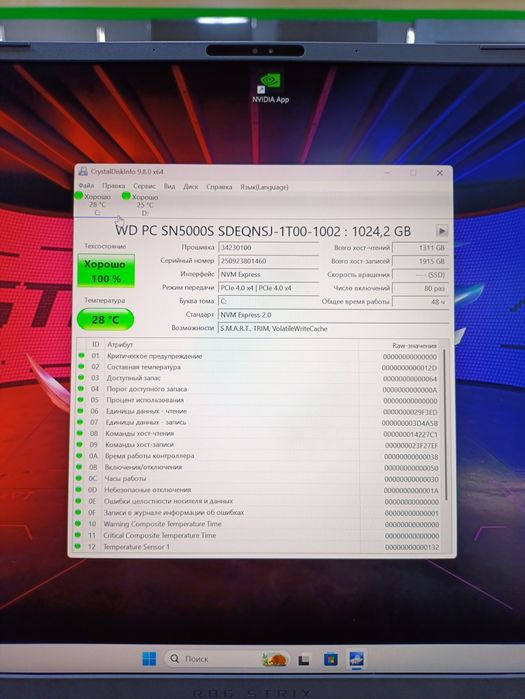Click the serial number field 250923801460
This screenshot has width=525, height=699.
pos(269,261)
